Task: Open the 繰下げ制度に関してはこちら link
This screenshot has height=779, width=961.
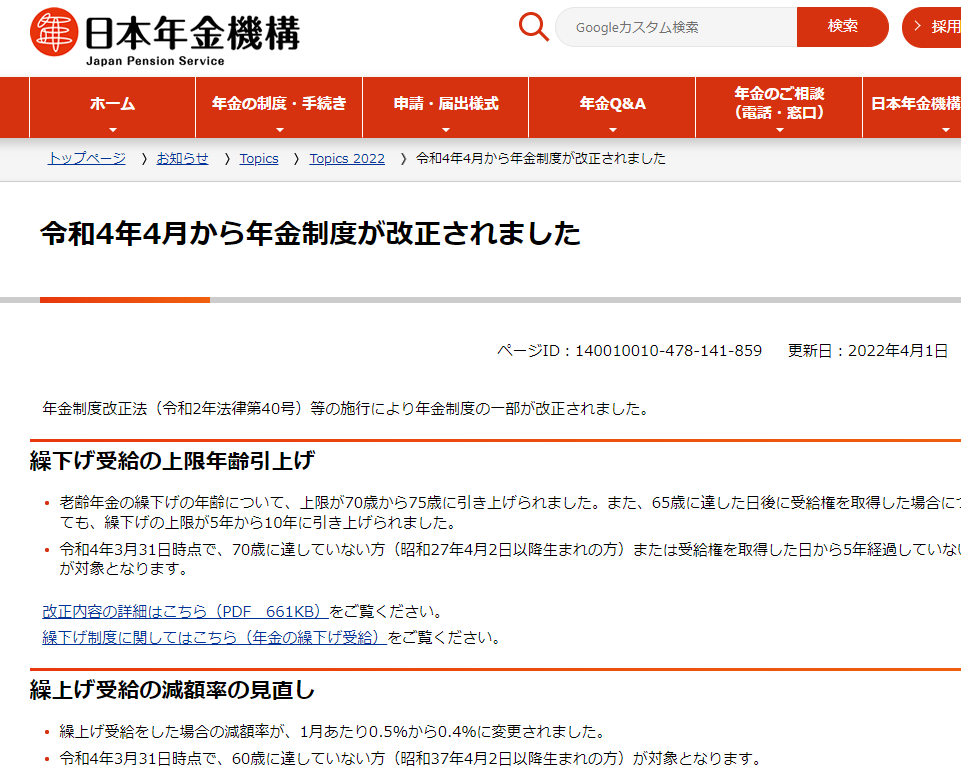Action: coord(215,638)
